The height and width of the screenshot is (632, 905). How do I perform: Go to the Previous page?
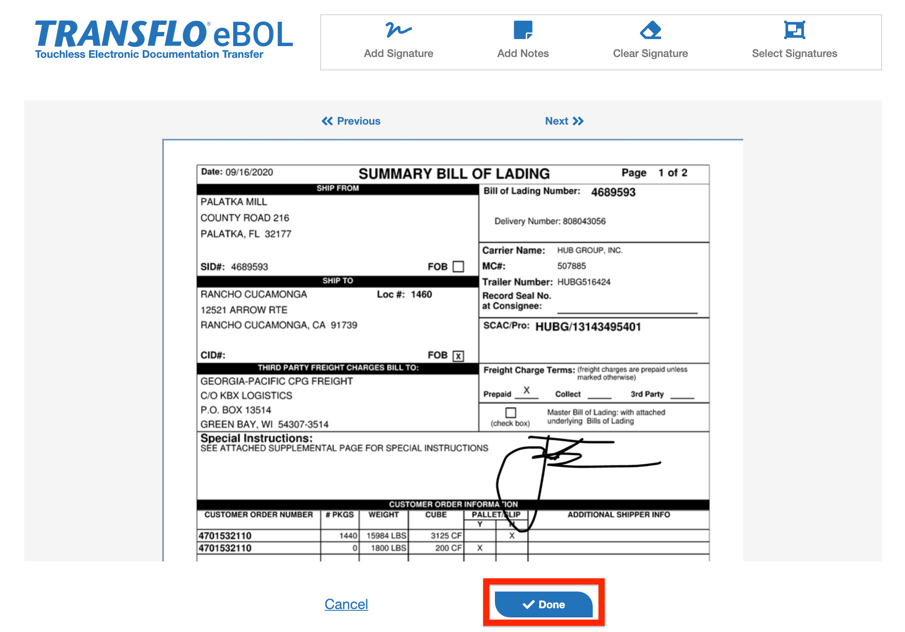[x=351, y=121]
